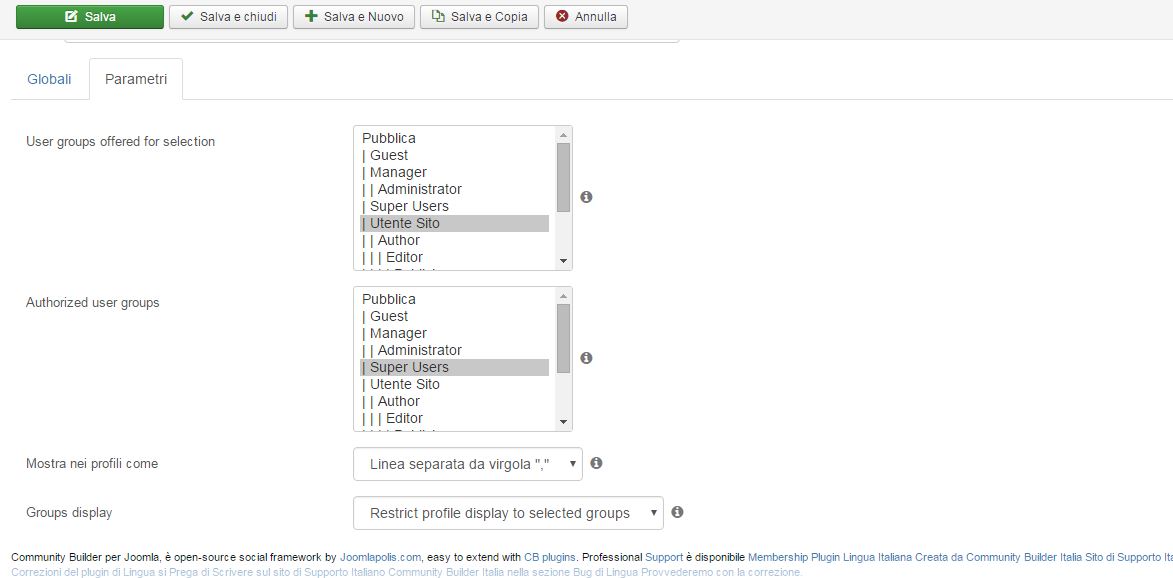Click Salva e chiudi button
This screenshot has height=578, width=1173.
click(x=229, y=17)
